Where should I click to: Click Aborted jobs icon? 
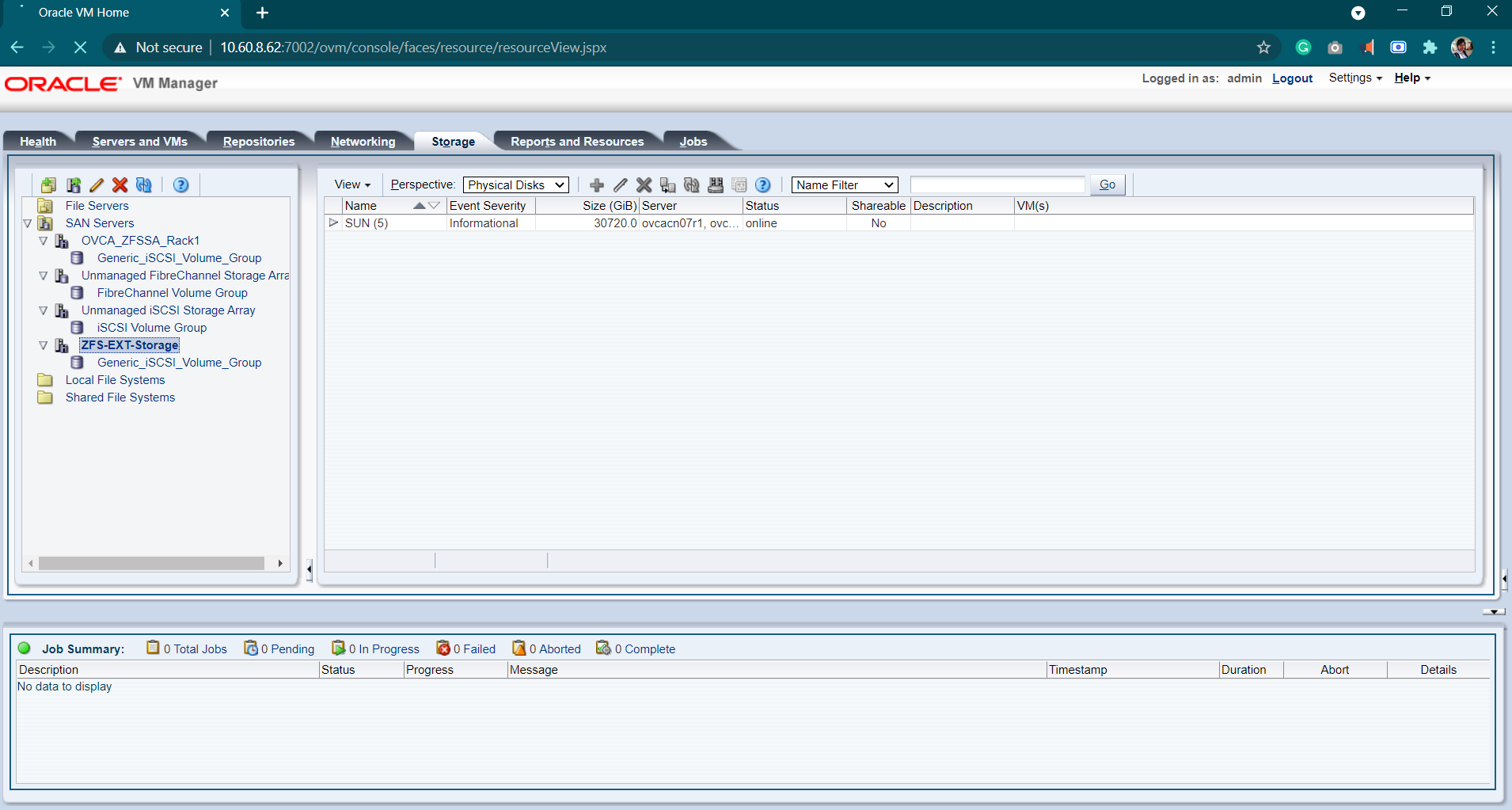[519, 648]
